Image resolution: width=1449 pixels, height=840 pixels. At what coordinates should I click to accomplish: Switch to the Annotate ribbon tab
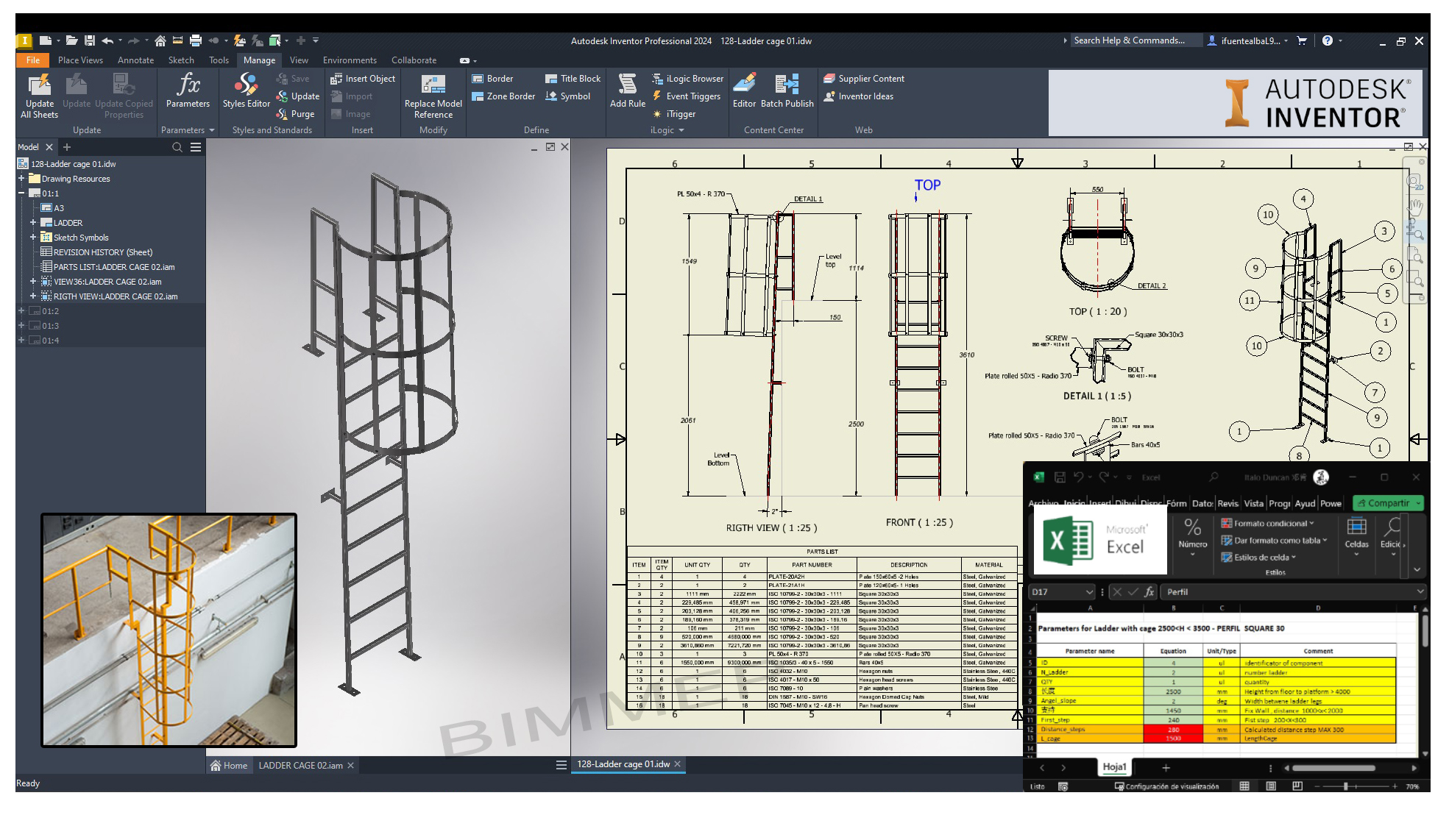(x=135, y=60)
